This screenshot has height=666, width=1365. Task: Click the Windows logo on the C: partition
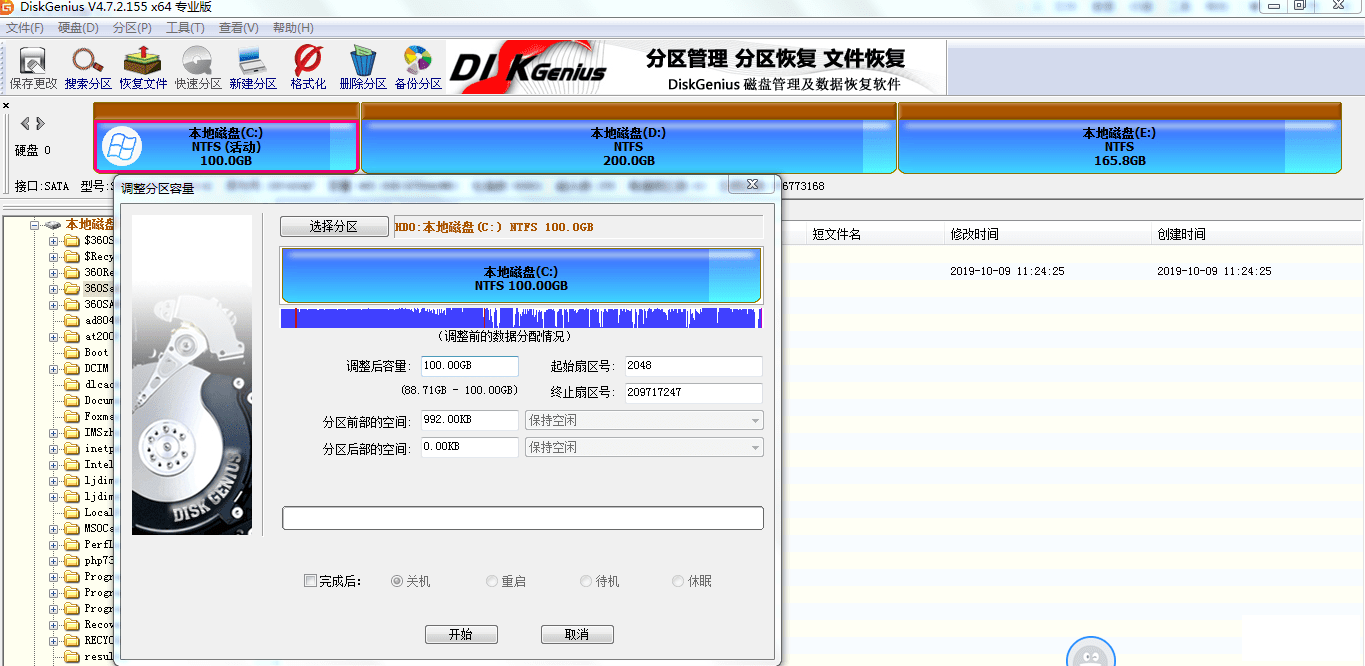pos(122,147)
